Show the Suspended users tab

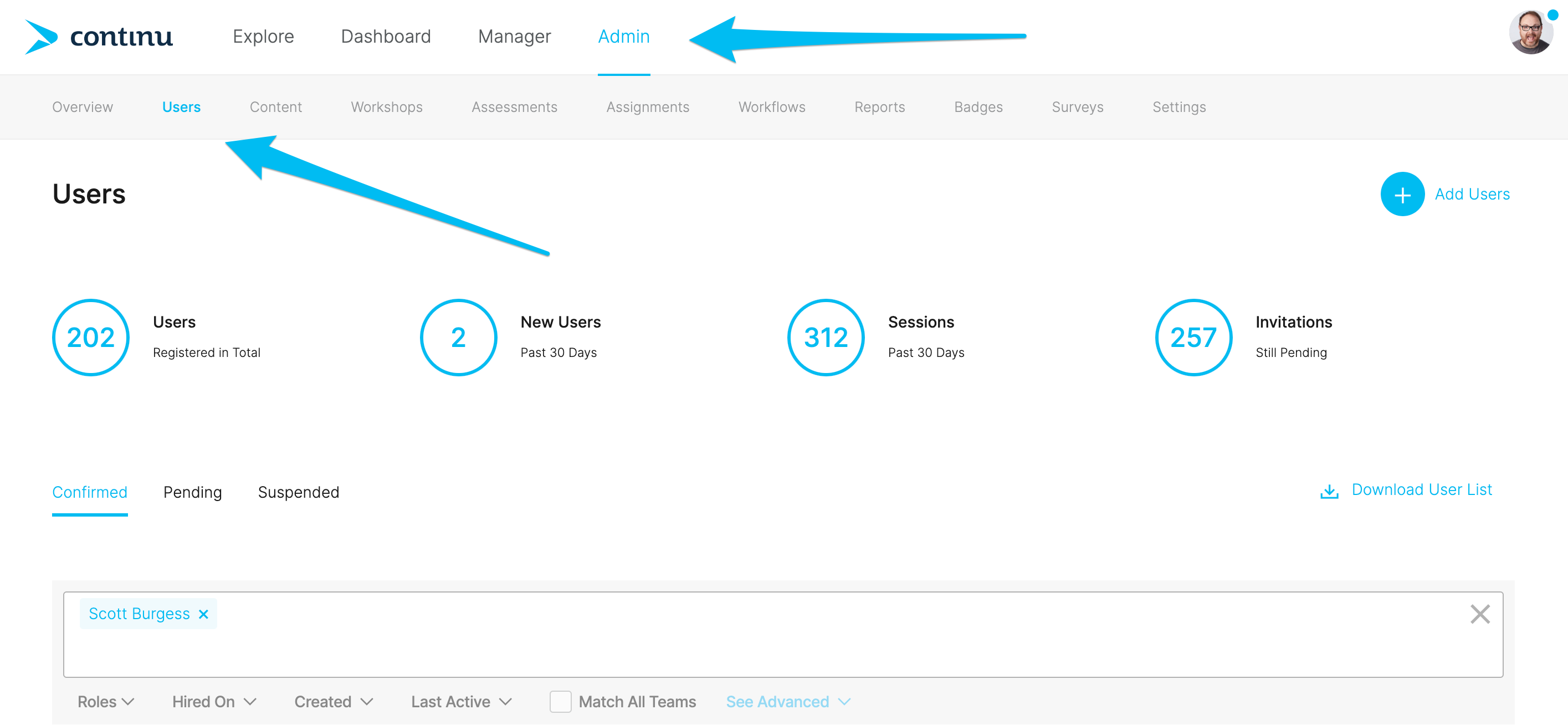click(x=298, y=492)
